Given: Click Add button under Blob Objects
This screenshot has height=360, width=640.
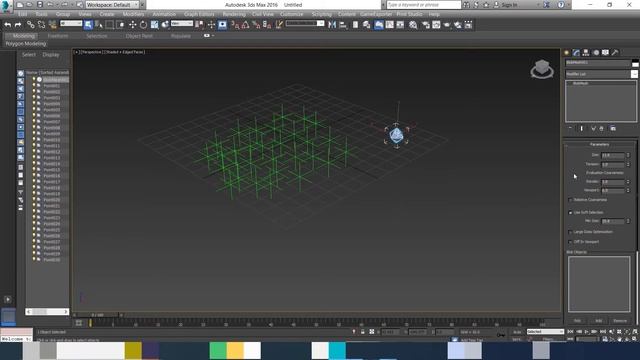Looking at the screenshot, I should coord(599,321).
